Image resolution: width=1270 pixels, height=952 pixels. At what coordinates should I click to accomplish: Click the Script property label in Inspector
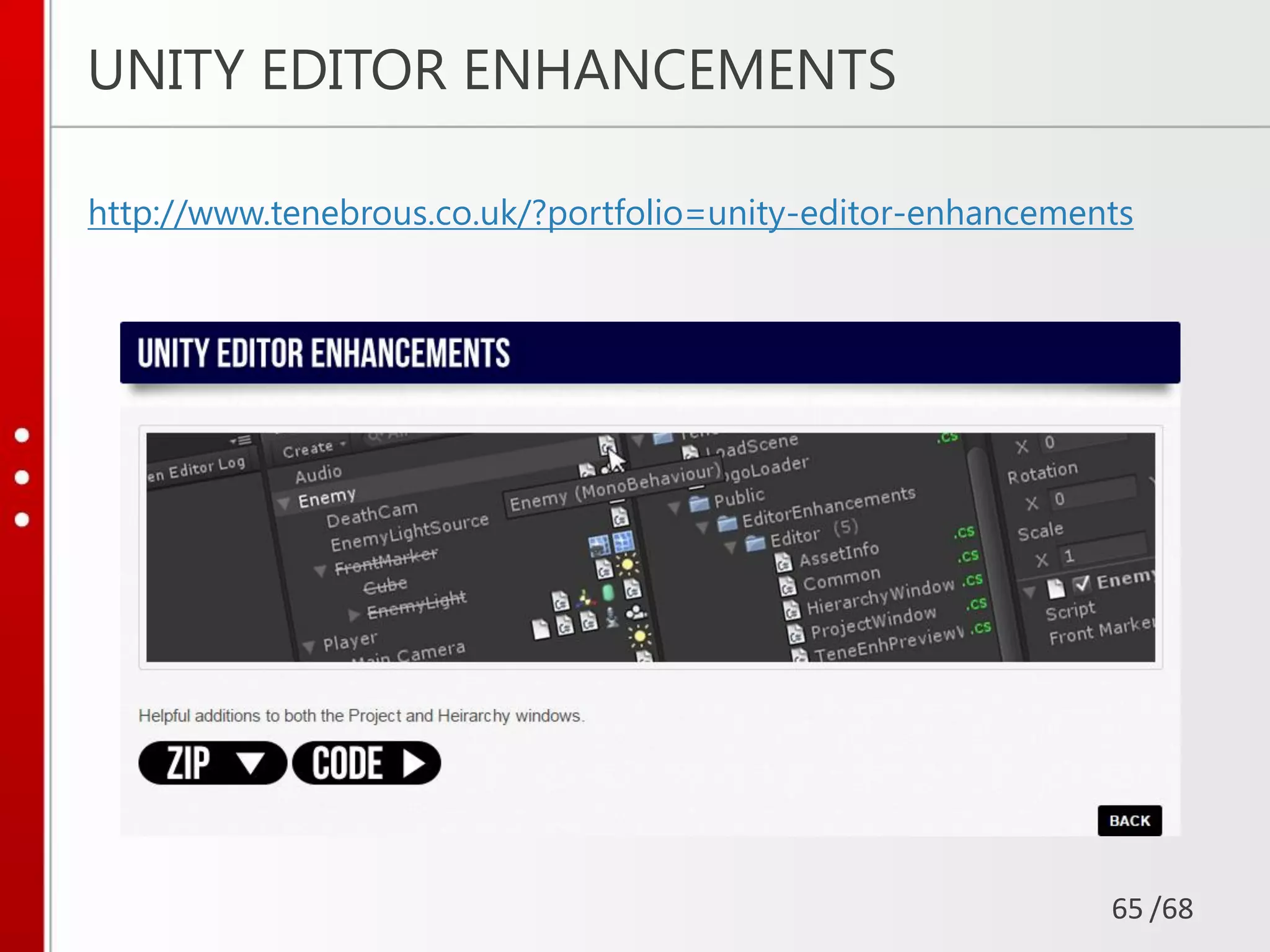(1070, 611)
